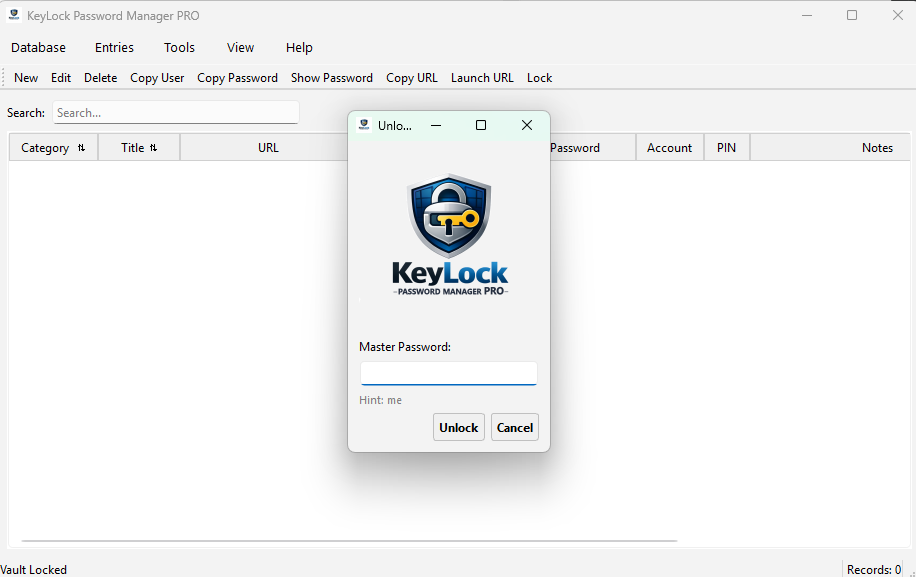Click the "Search:" label
The height and width of the screenshot is (577, 916).
tap(26, 113)
